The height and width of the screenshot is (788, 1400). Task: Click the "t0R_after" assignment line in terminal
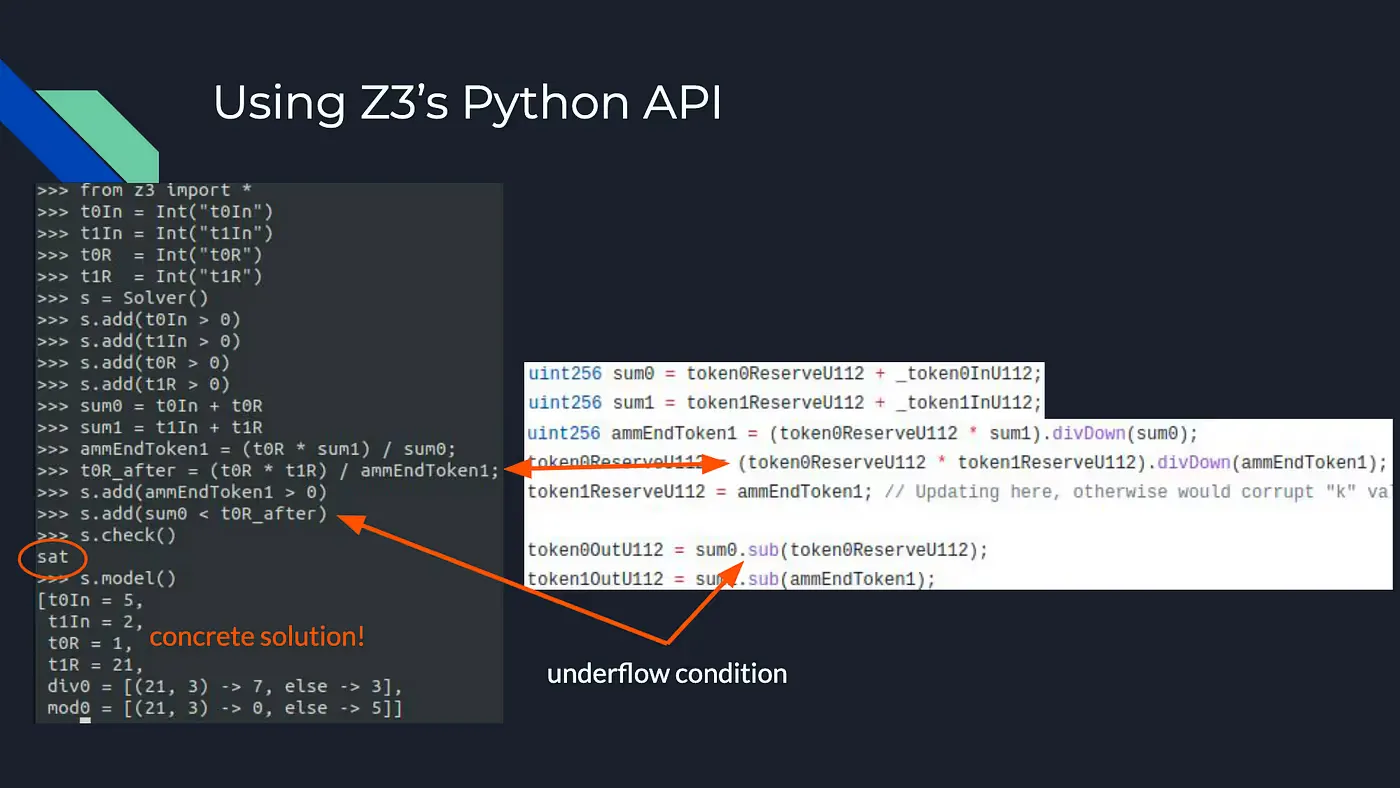tap(268, 470)
